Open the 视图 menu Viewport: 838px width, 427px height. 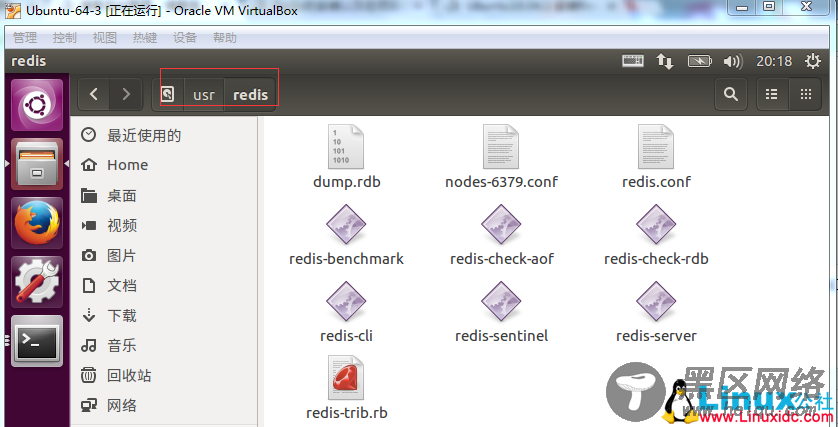[104, 37]
